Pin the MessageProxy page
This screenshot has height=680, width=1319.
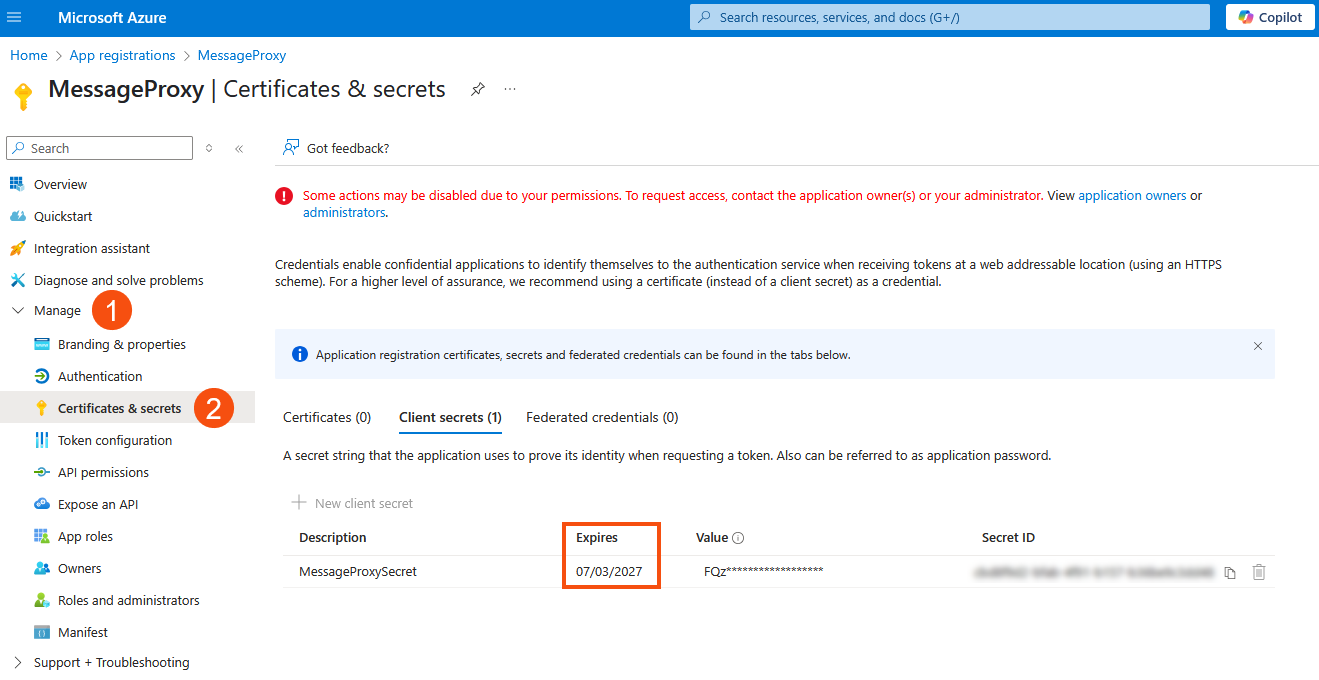[x=478, y=89]
